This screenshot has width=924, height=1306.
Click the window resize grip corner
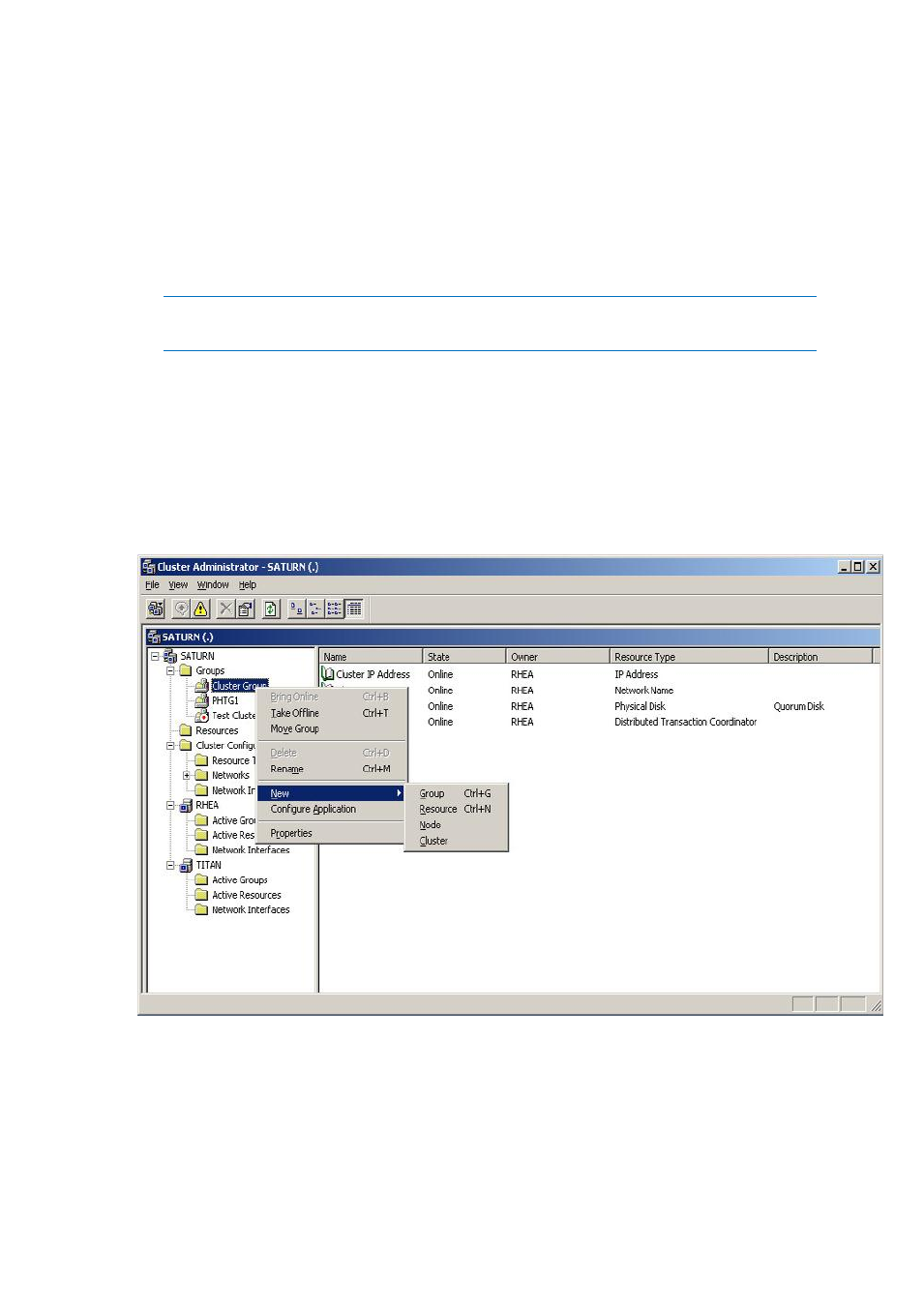pos(876,1006)
